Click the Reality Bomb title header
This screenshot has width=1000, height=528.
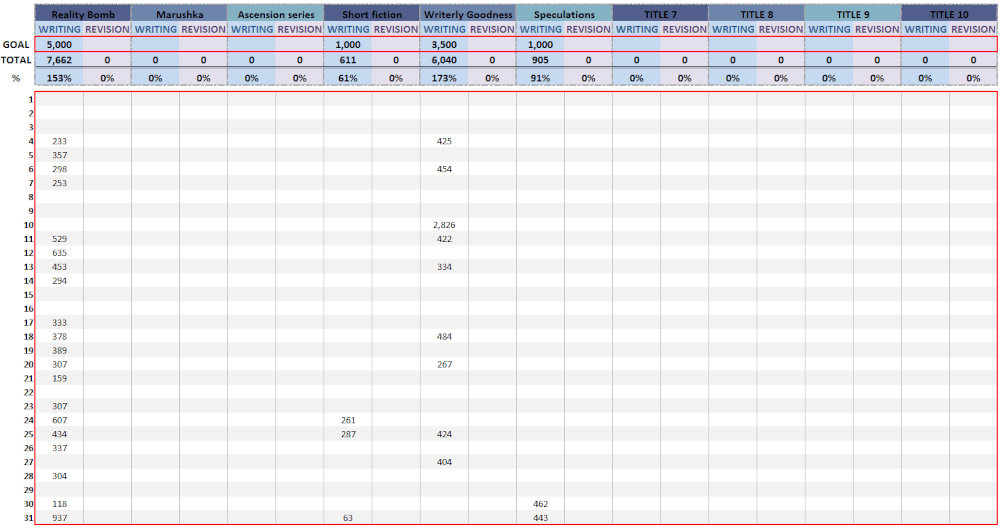coord(83,15)
